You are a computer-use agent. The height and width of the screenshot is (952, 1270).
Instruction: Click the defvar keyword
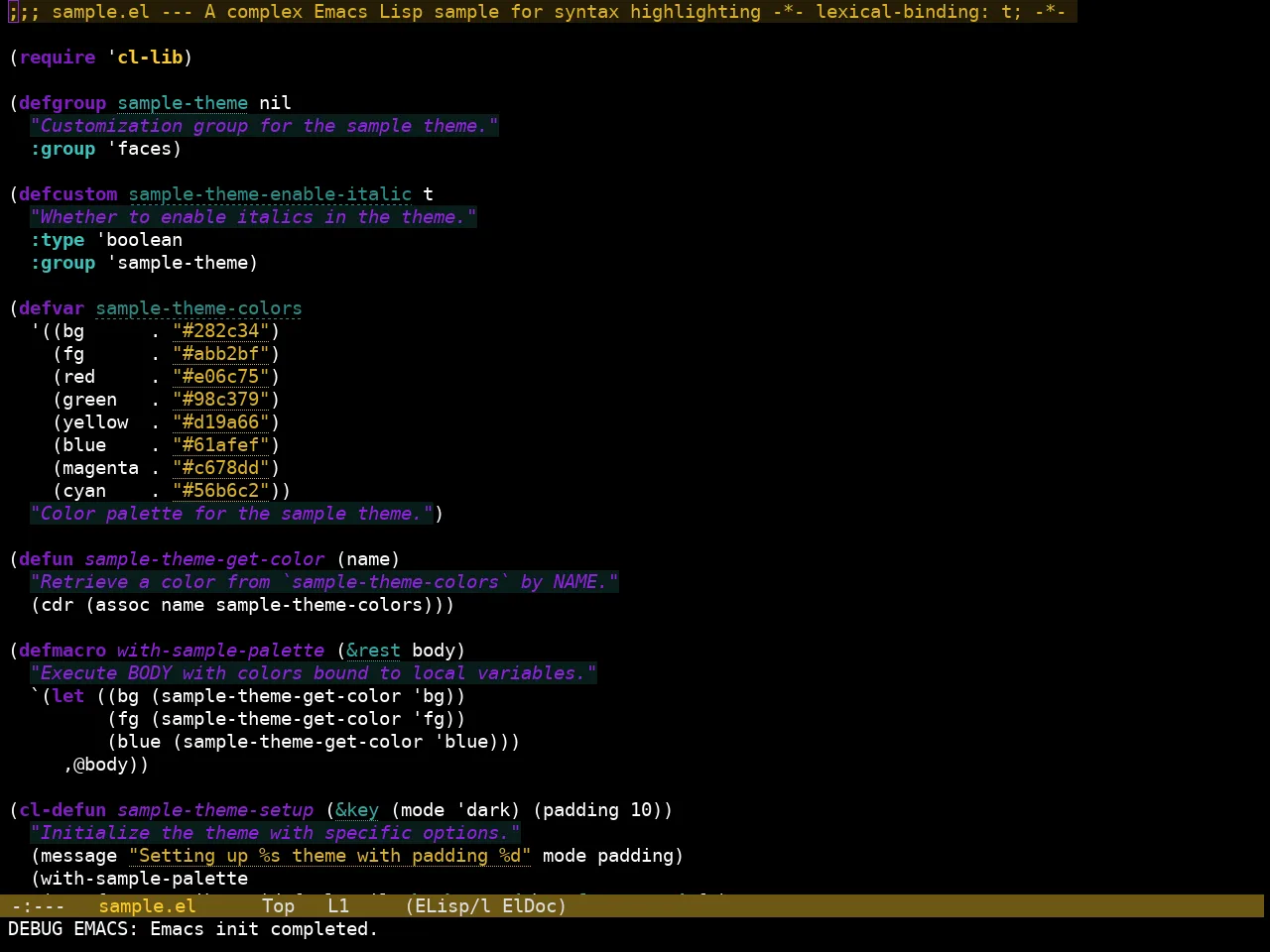click(52, 308)
